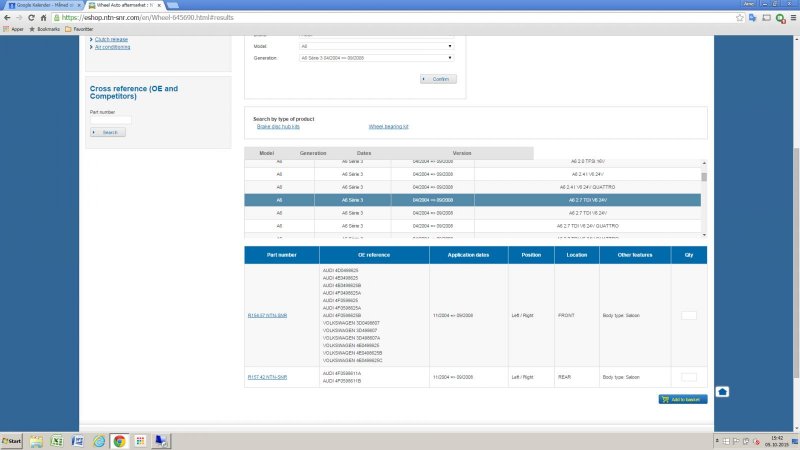Expand the Model dropdown
800x450 pixels.
(375, 45)
